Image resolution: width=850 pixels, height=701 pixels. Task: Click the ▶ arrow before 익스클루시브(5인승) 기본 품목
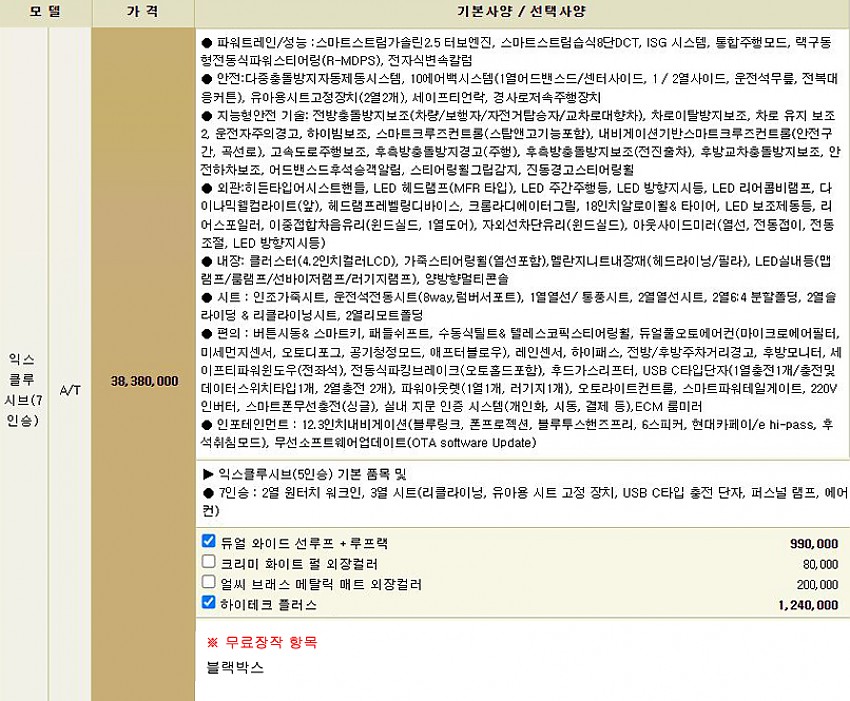tap(207, 473)
